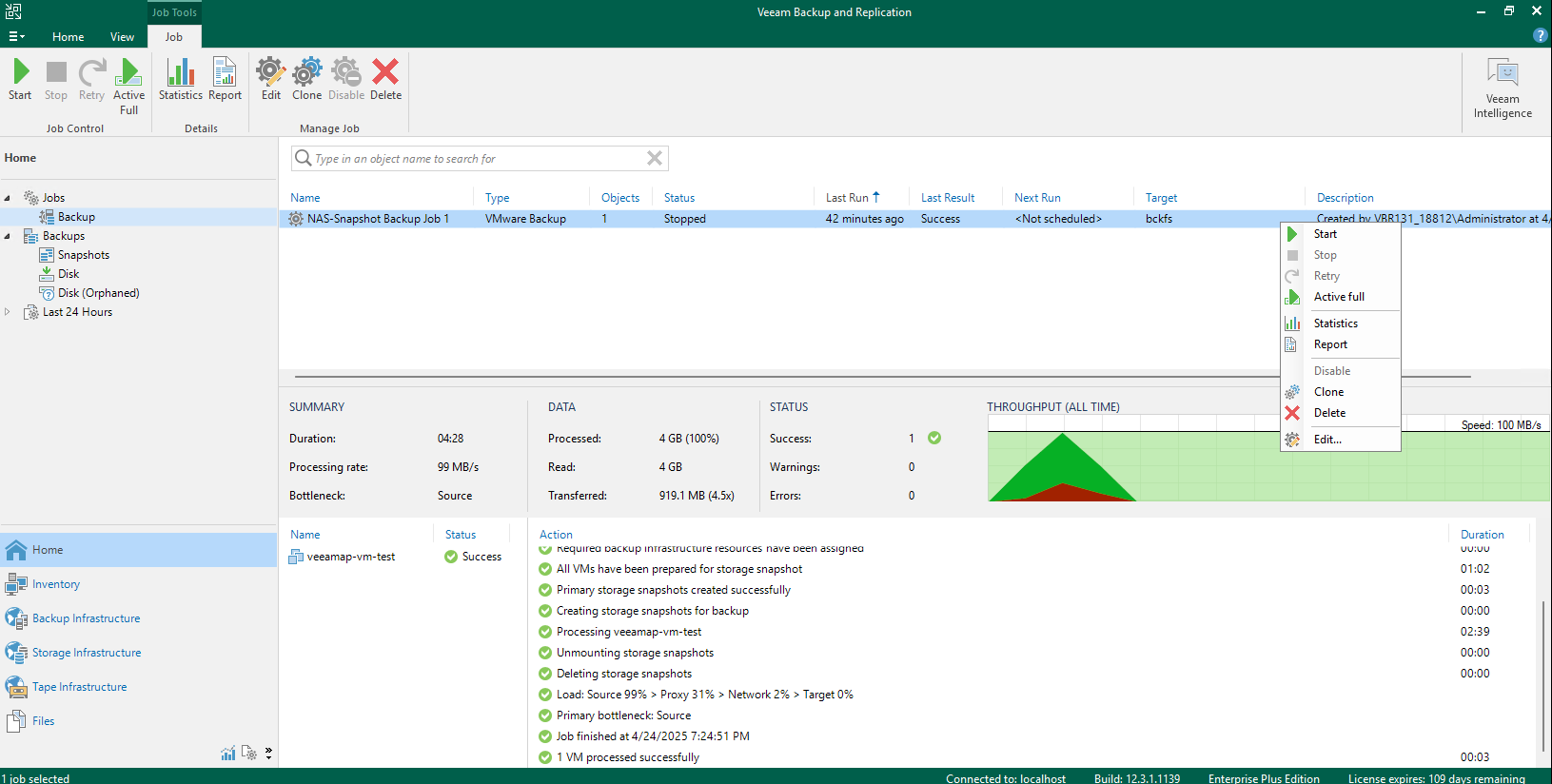Open Home navigation view
The image size is (1552, 784).
139,550
